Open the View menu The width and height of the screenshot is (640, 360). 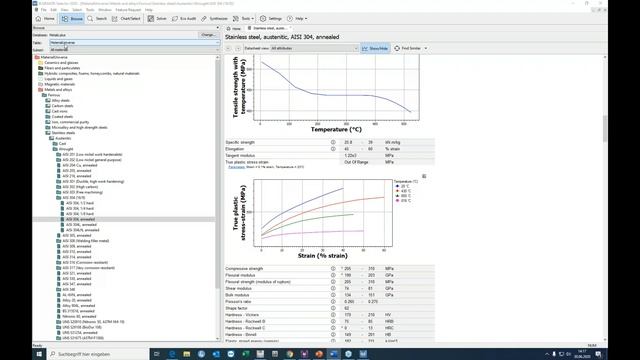pos(64,10)
